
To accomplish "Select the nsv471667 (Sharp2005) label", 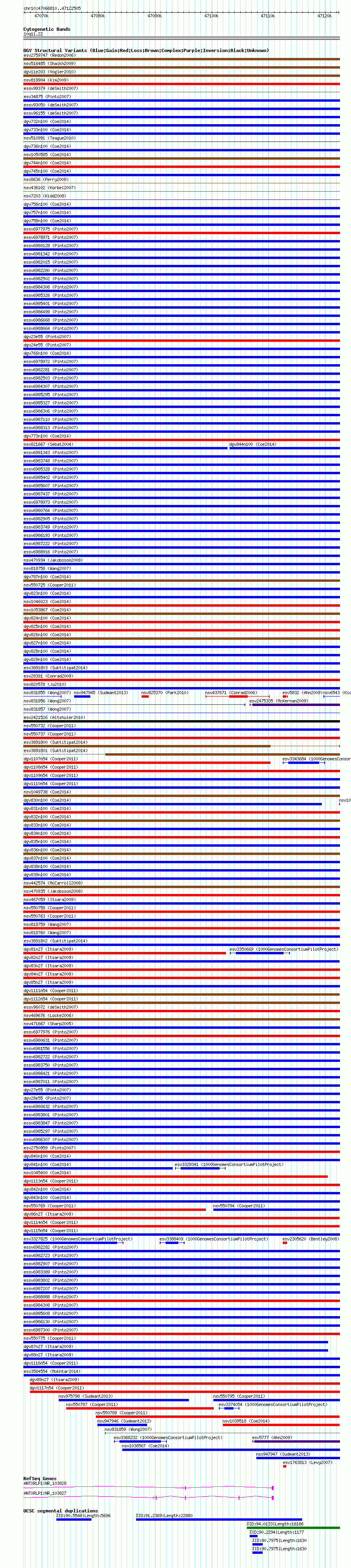I will (48, 1023).
